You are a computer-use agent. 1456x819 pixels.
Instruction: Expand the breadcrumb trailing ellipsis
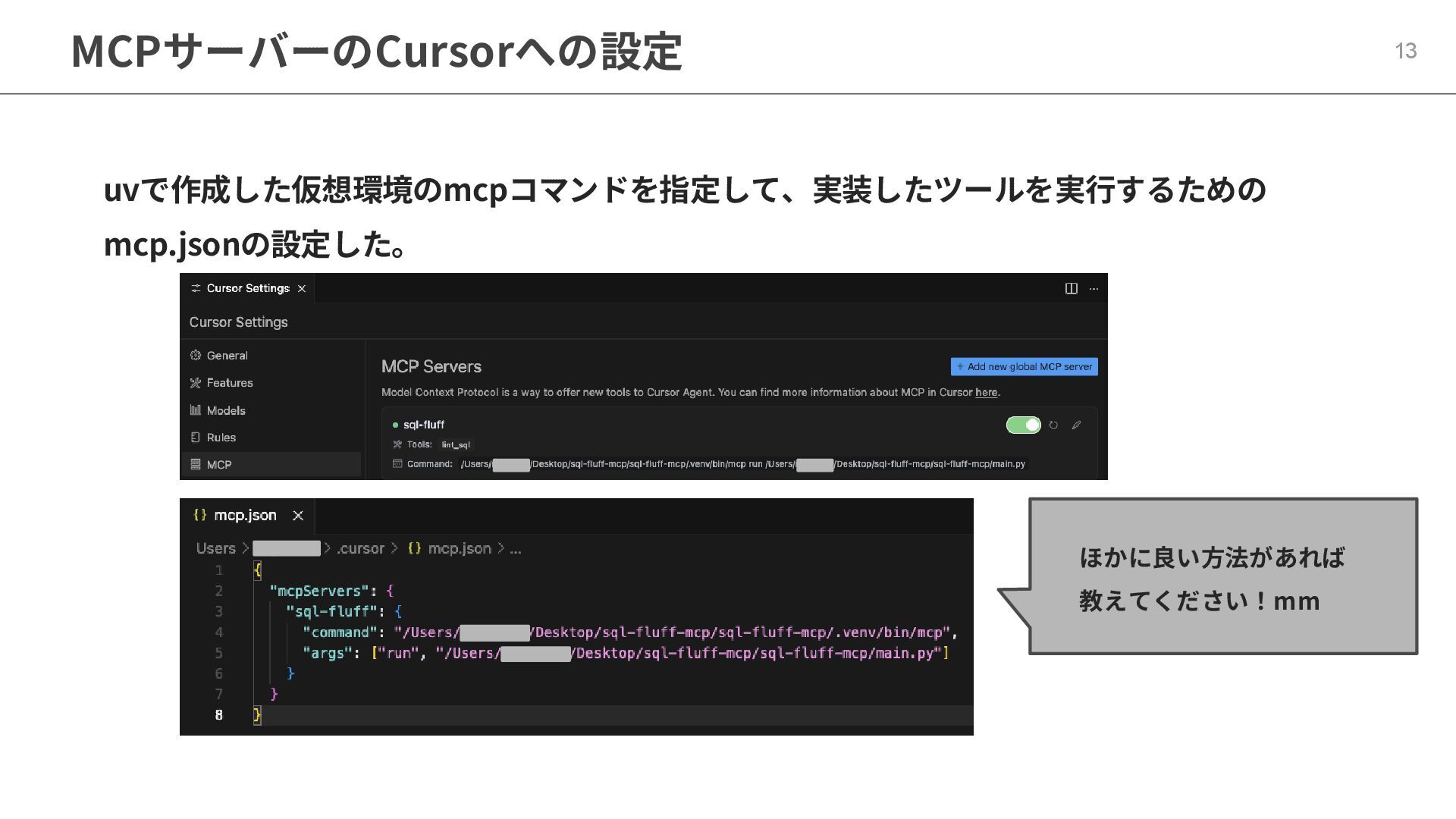[x=516, y=548]
